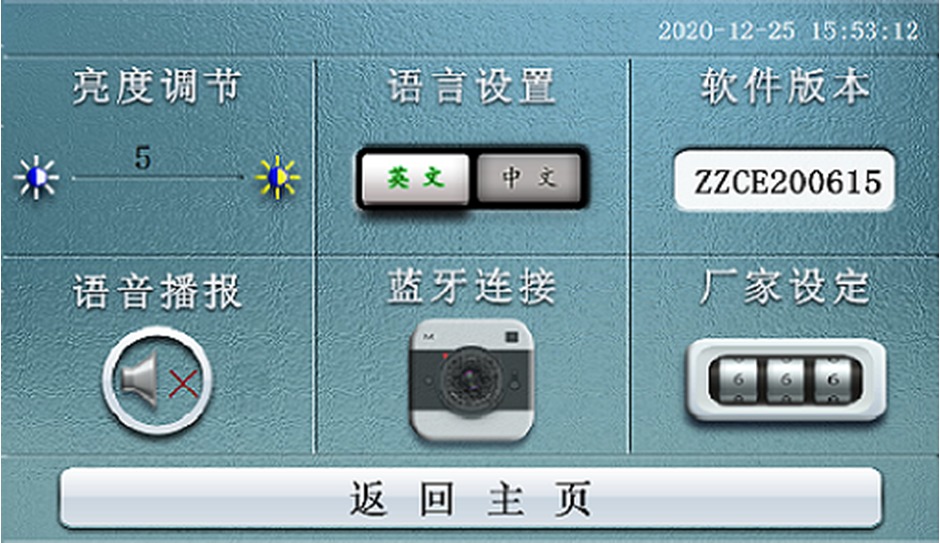The width and height of the screenshot is (940, 543).
Task: Click the date and time display
Action: [x=789, y=31]
